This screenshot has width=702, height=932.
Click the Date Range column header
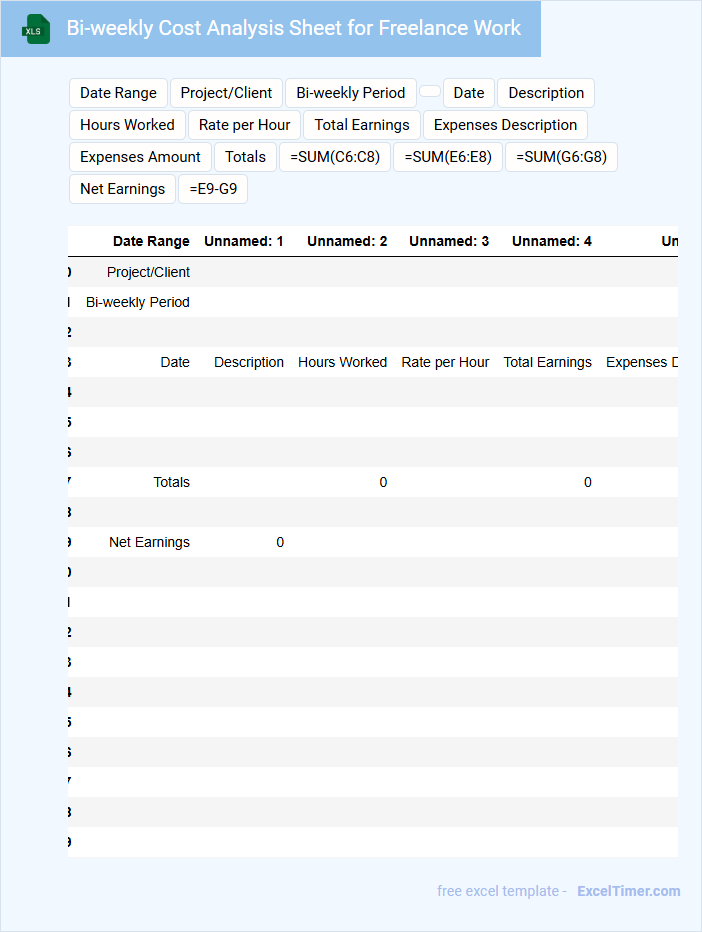151,241
